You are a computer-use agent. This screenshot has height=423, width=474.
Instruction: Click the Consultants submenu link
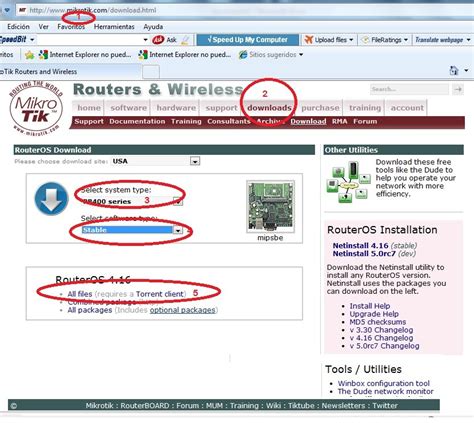tap(229, 121)
